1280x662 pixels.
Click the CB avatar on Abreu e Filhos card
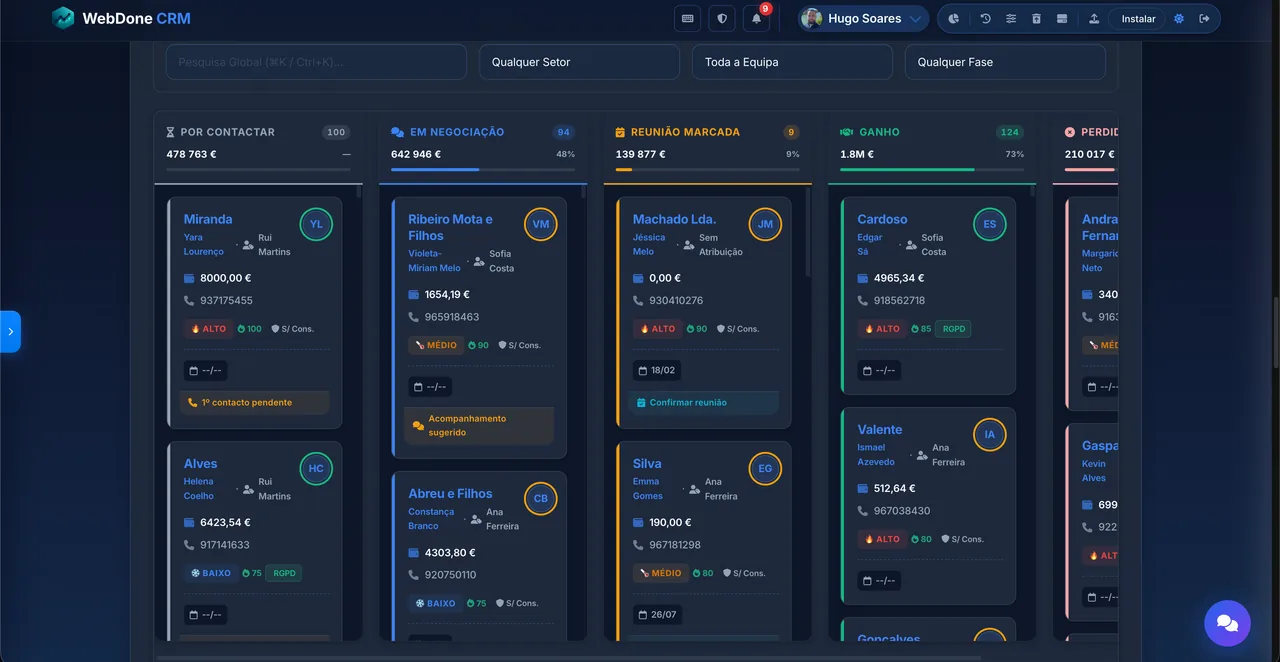(541, 499)
